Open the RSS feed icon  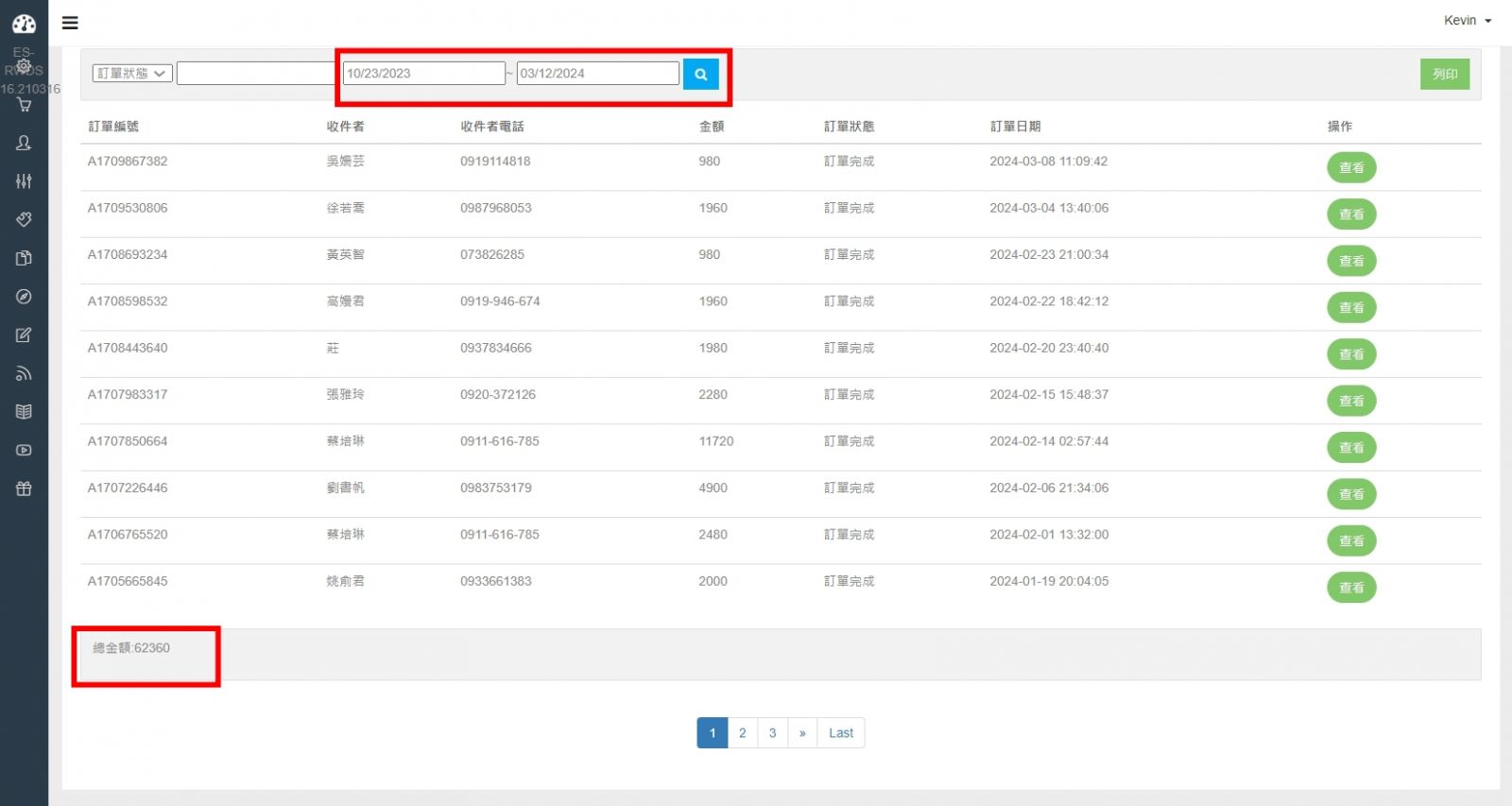[x=24, y=374]
